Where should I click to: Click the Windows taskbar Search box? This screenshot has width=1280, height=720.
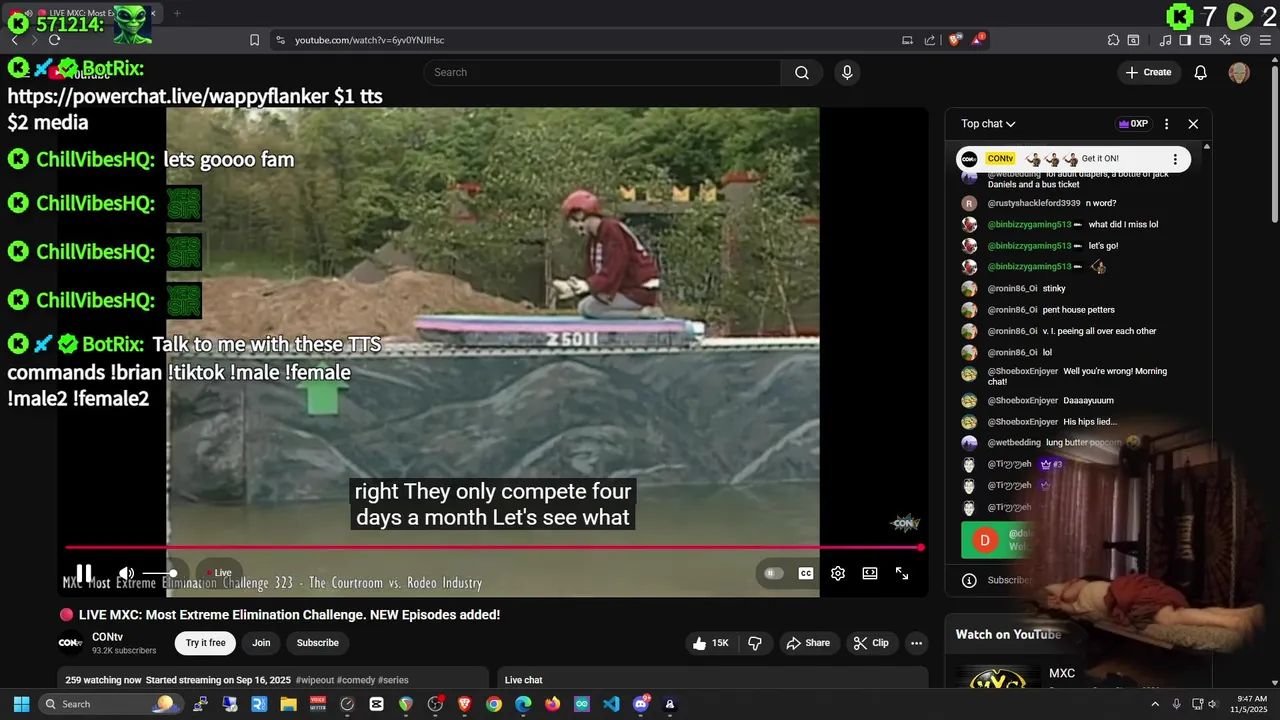click(x=111, y=704)
